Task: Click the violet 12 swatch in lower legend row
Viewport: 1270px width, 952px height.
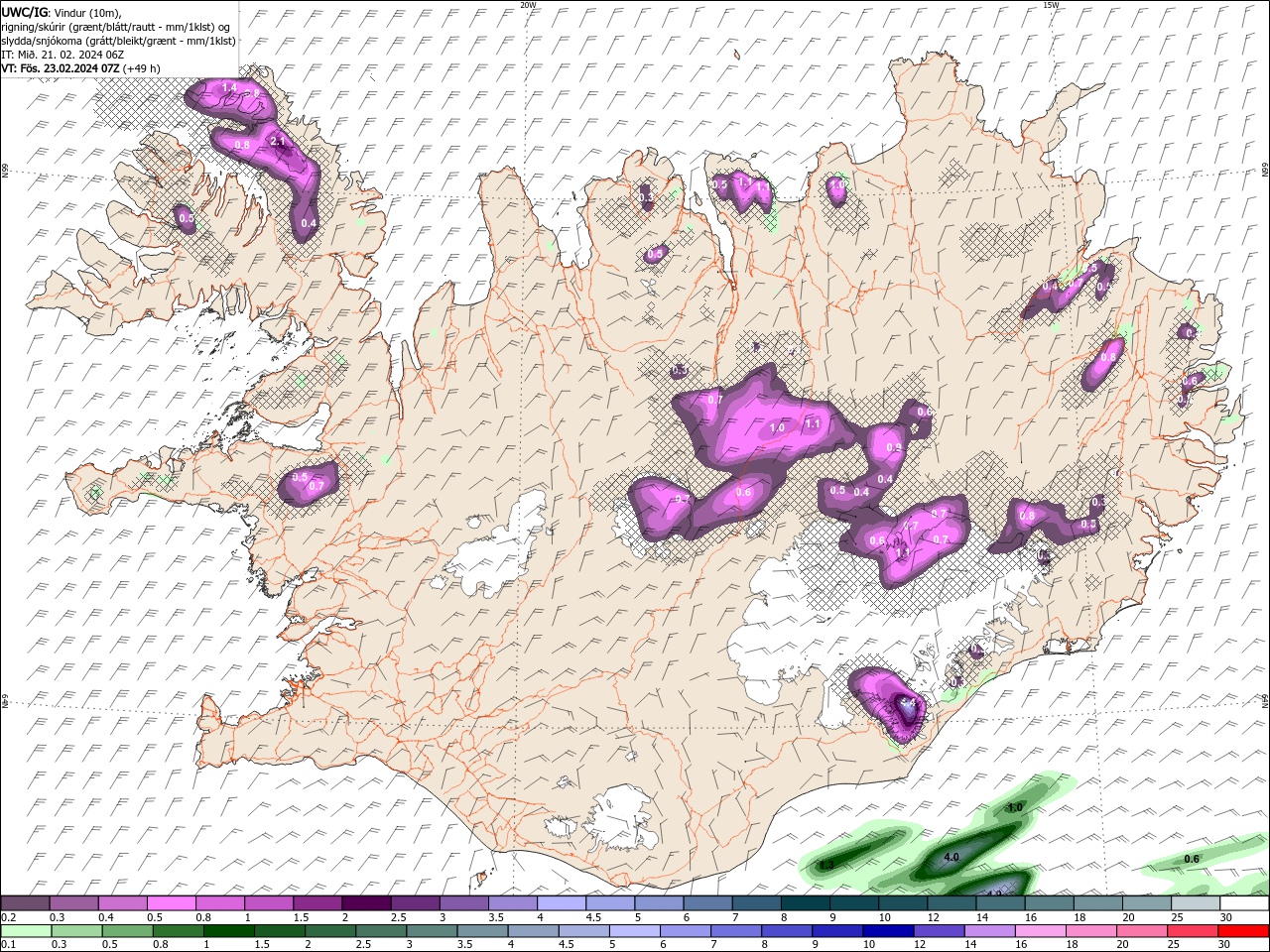Action: pyautogui.click(x=938, y=931)
